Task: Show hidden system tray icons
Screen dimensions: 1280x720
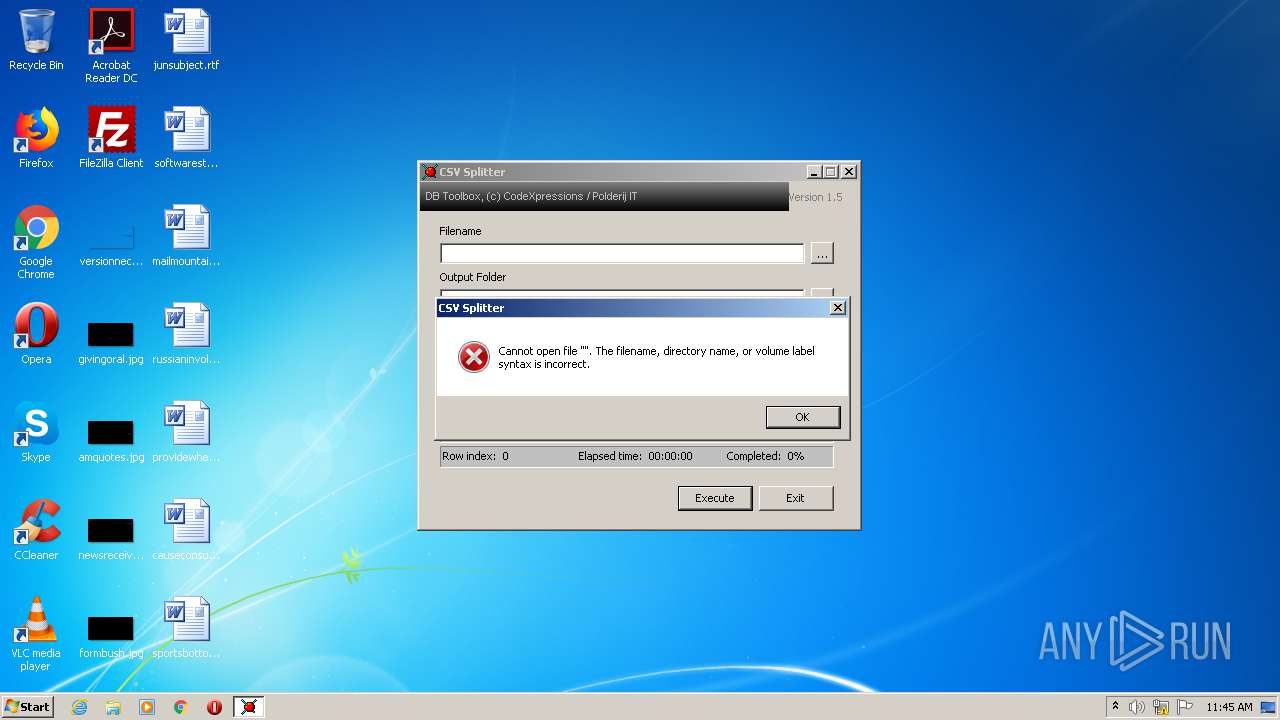Action: [x=1115, y=707]
